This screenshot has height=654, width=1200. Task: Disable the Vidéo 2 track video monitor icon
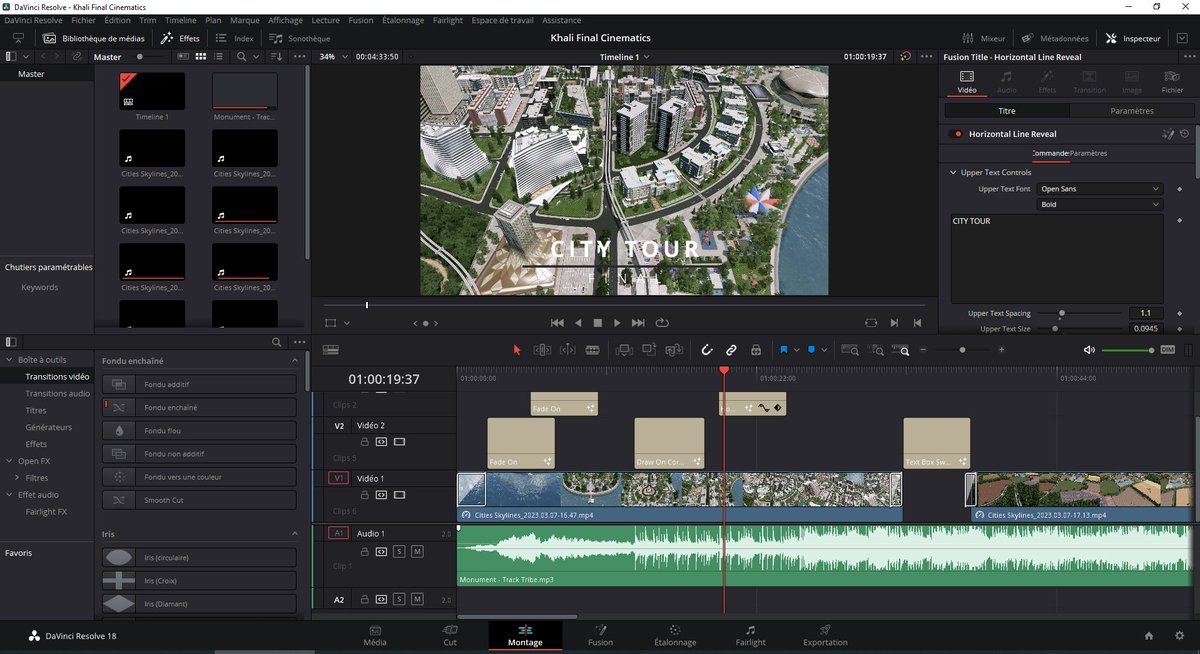coord(399,442)
